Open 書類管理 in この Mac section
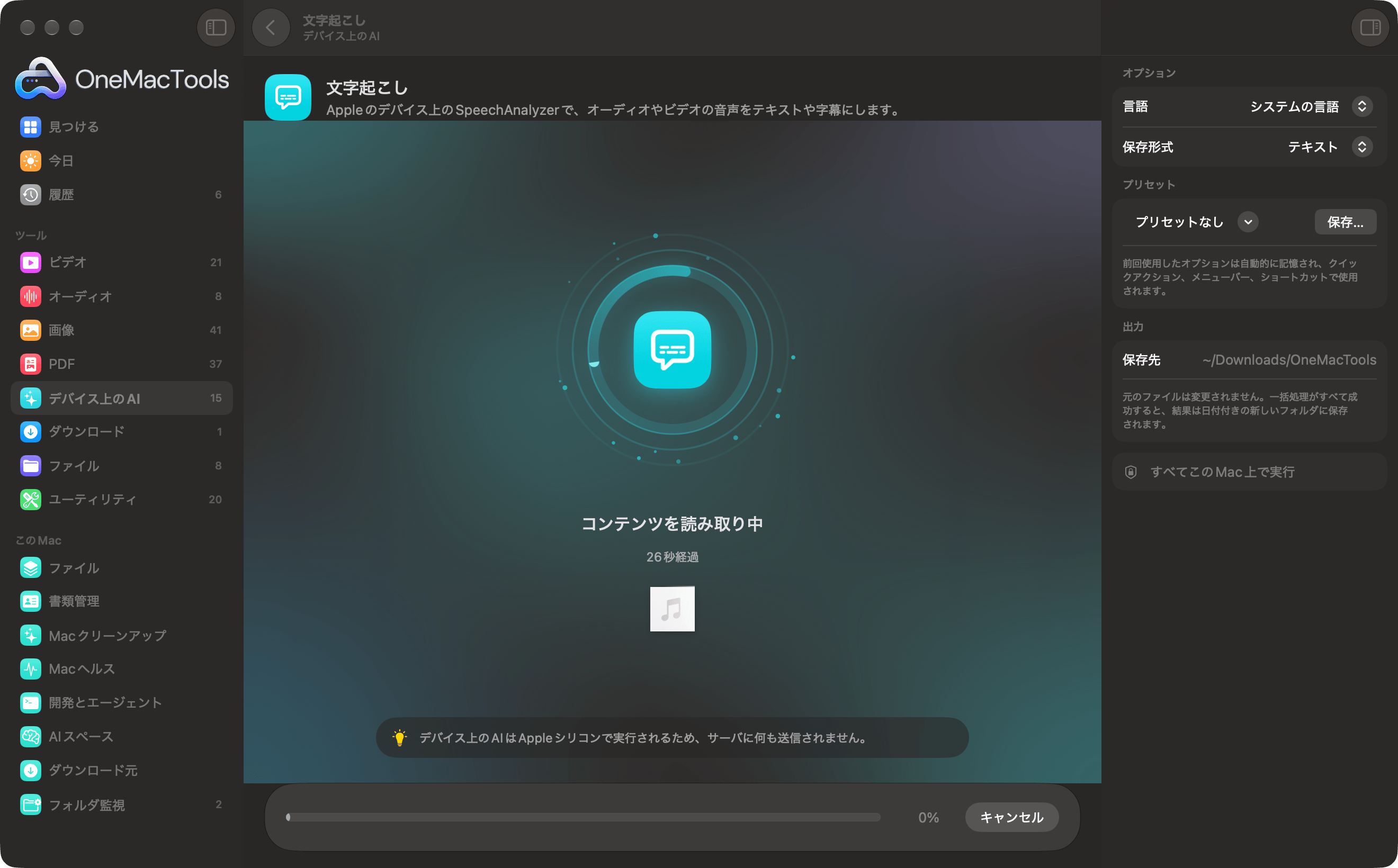The height and width of the screenshot is (868, 1398). point(121,601)
